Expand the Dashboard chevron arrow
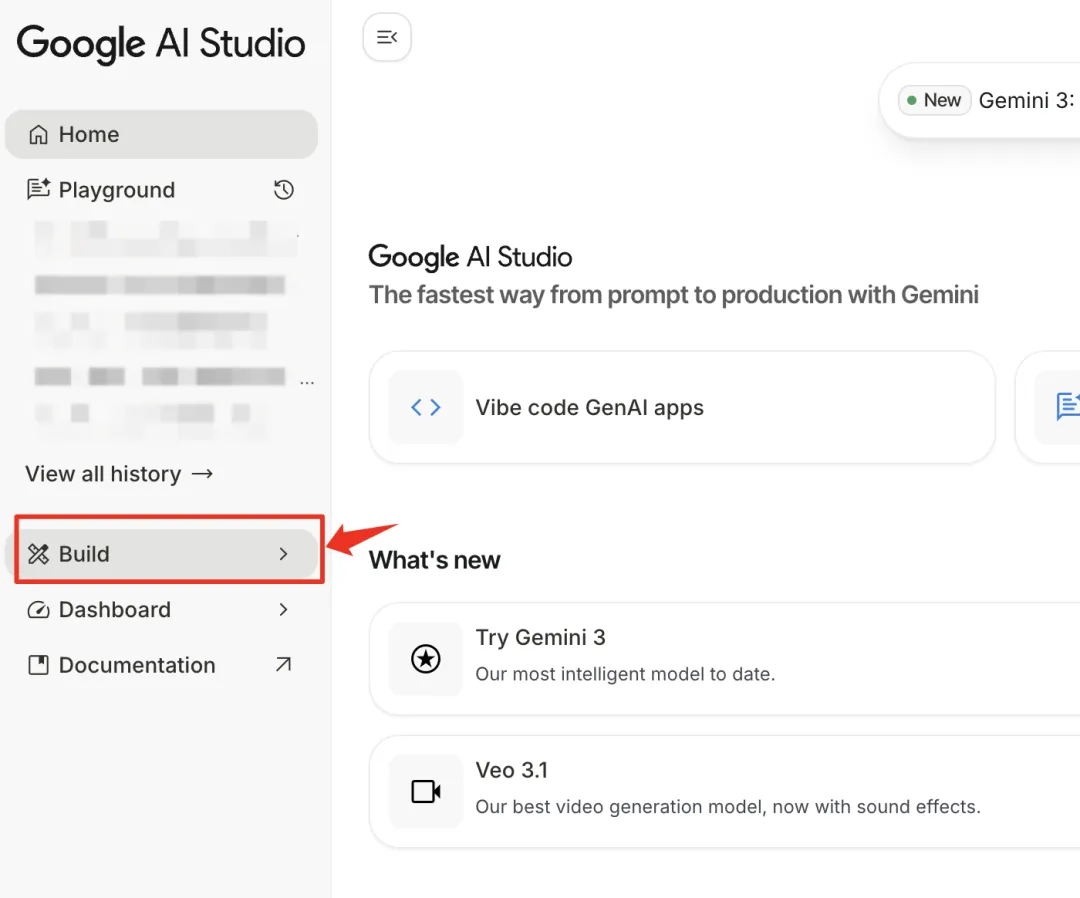Viewport: 1080px width, 898px height. [284, 610]
